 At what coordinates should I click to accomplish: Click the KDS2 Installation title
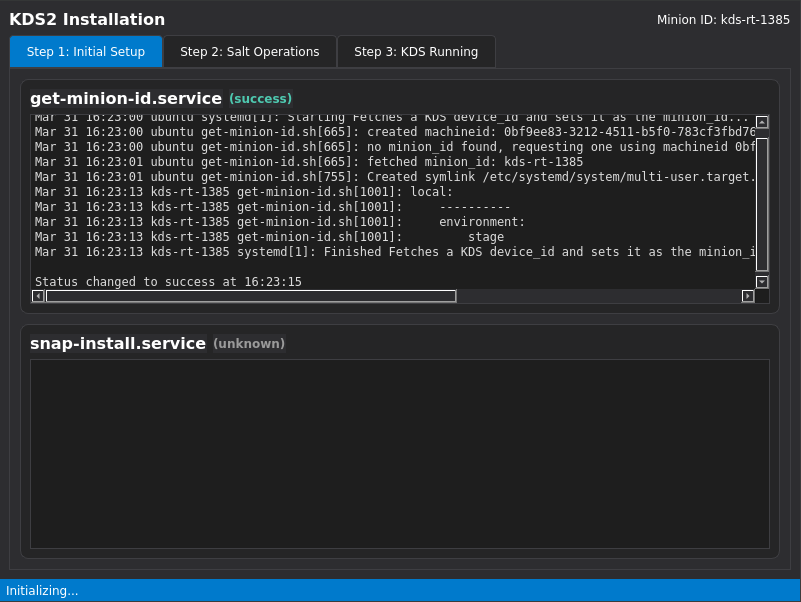pyautogui.click(x=87, y=19)
